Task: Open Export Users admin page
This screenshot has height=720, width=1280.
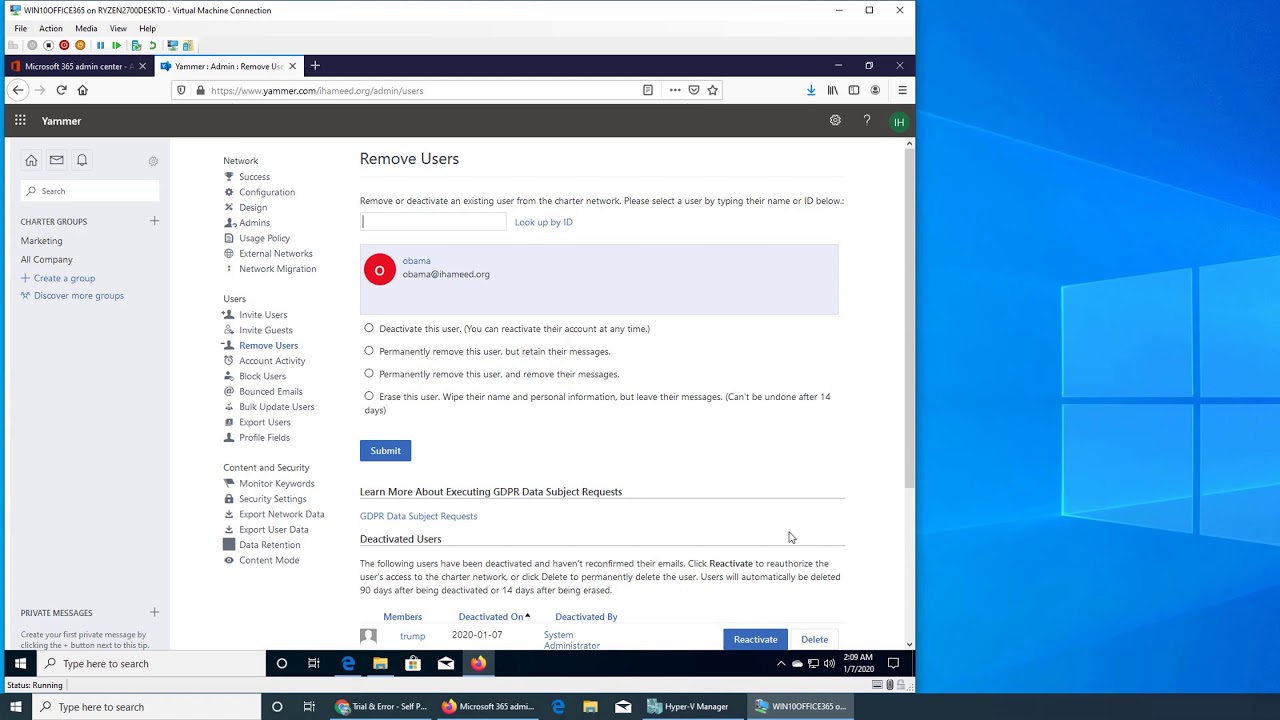Action: point(264,422)
